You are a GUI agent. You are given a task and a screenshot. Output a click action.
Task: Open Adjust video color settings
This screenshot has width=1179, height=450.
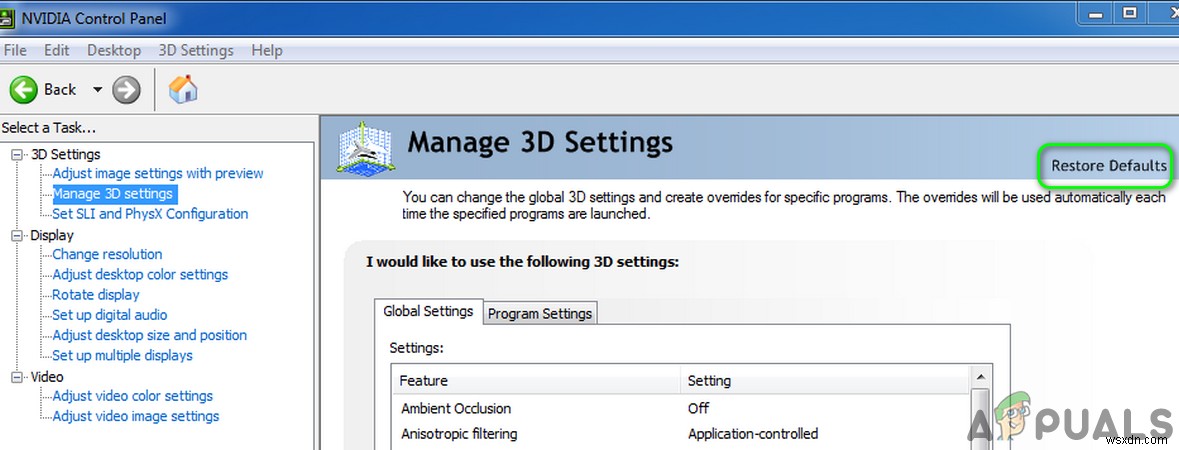(133, 396)
